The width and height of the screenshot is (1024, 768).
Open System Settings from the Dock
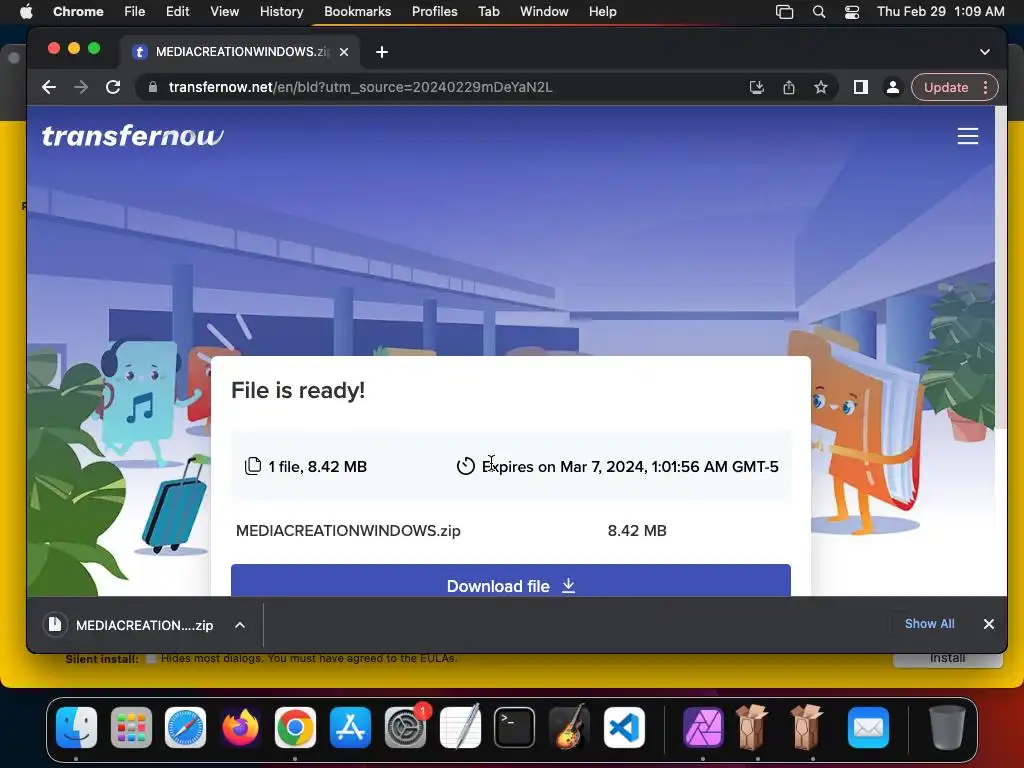405,727
